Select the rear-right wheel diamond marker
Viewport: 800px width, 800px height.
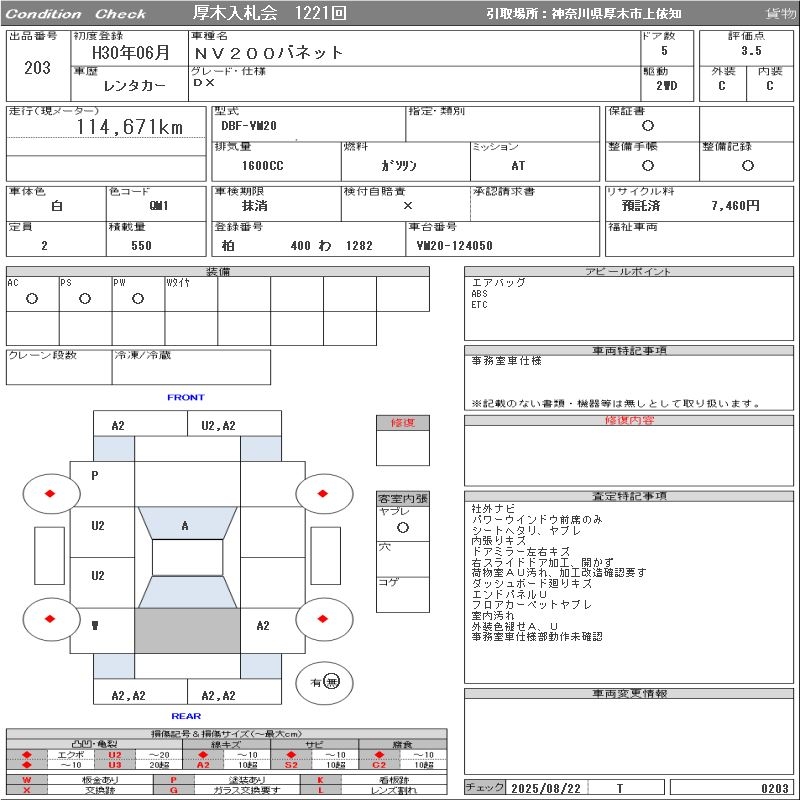[x=324, y=619]
